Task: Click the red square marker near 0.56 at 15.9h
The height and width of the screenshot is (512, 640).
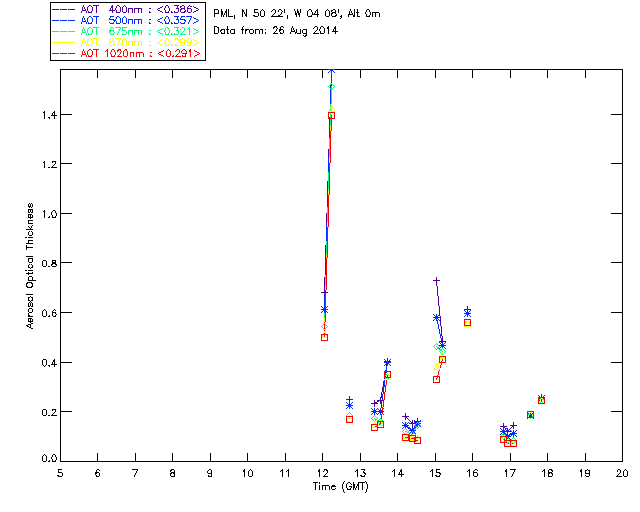Action: (467, 323)
